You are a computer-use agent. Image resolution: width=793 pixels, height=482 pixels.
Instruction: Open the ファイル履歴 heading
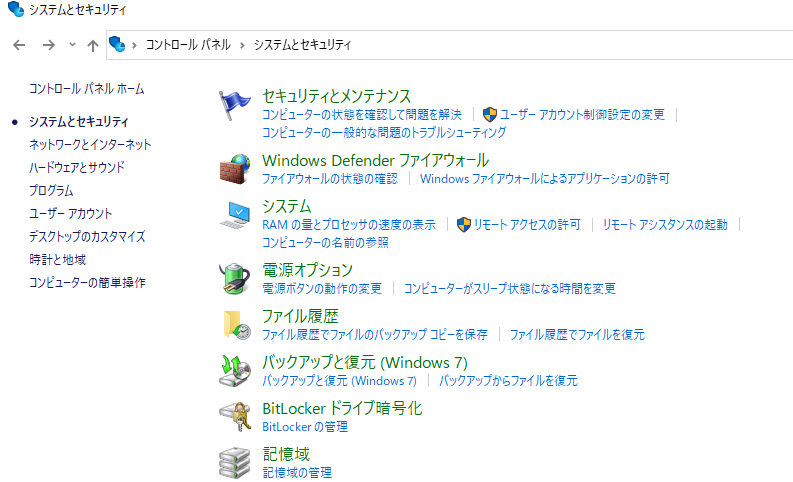[x=300, y=316]
